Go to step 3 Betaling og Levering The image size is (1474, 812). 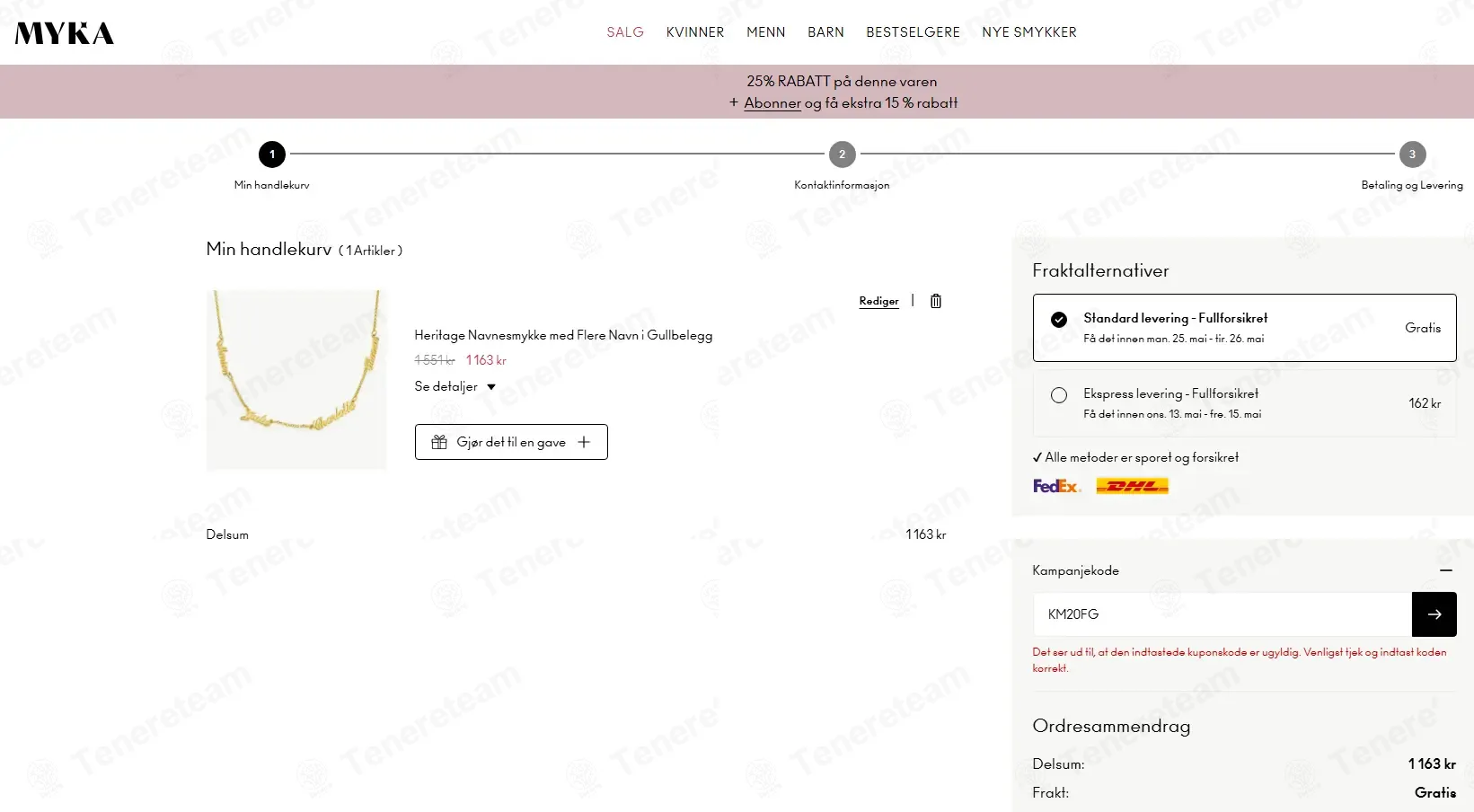(1412, 154)
